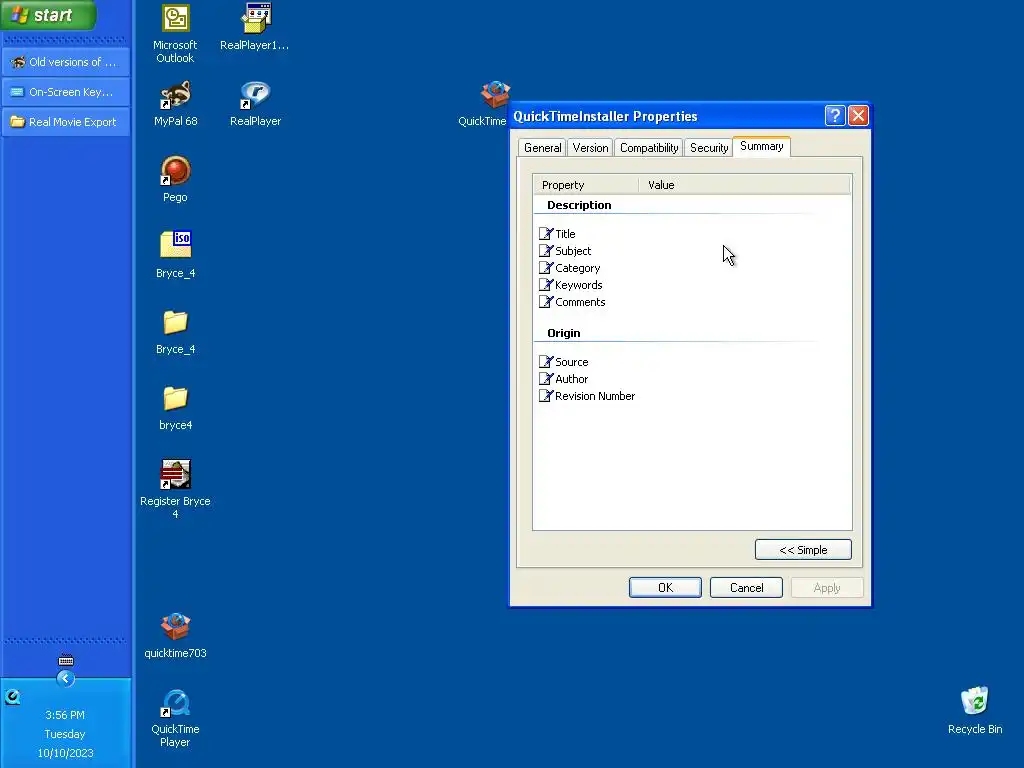
Task: Select the MyPal 68 raccoon shortcut
Action: coord(175,104)
